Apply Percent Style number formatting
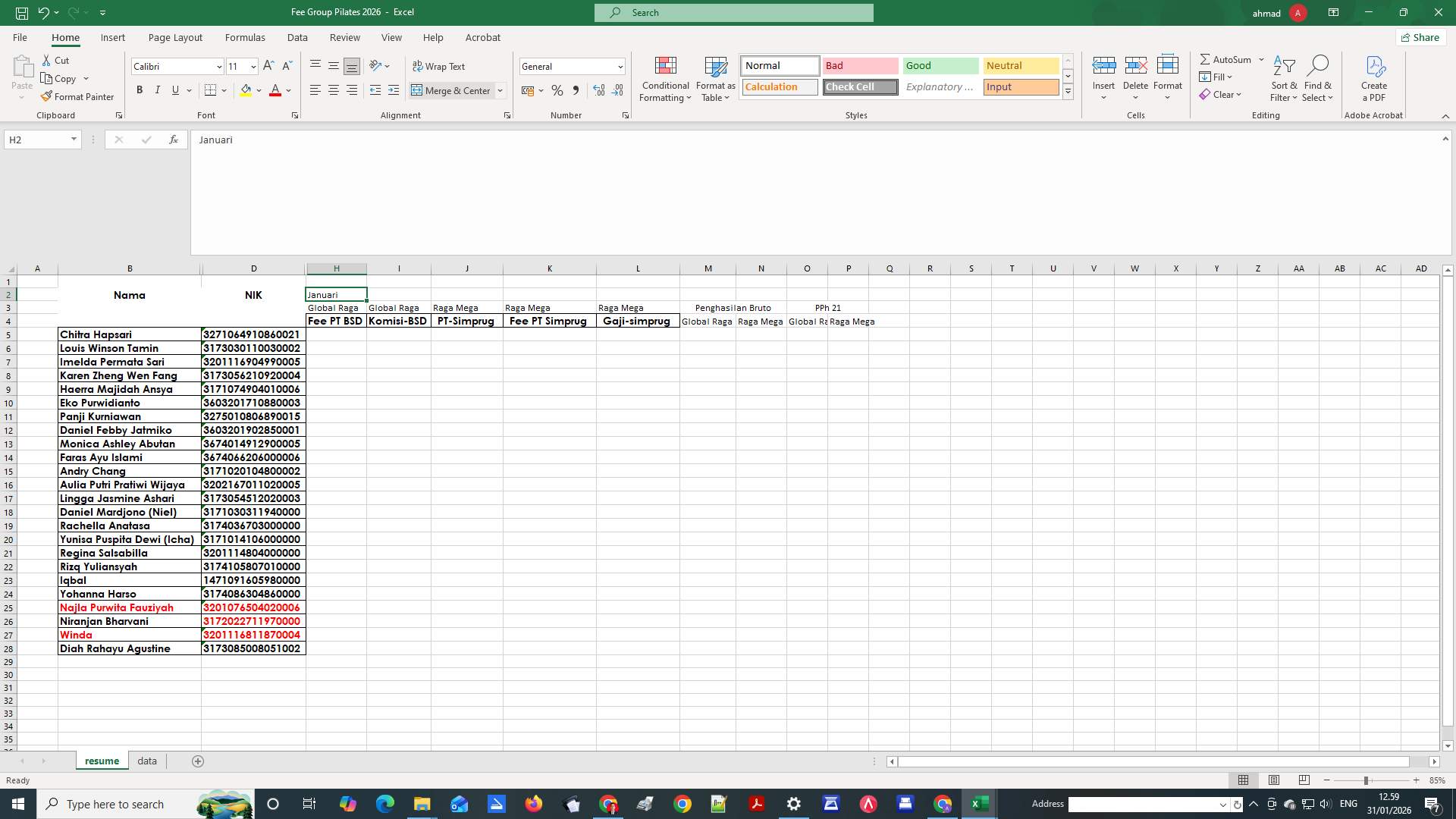The height and width of the screenshot is (819, 1456). [557, 90]
